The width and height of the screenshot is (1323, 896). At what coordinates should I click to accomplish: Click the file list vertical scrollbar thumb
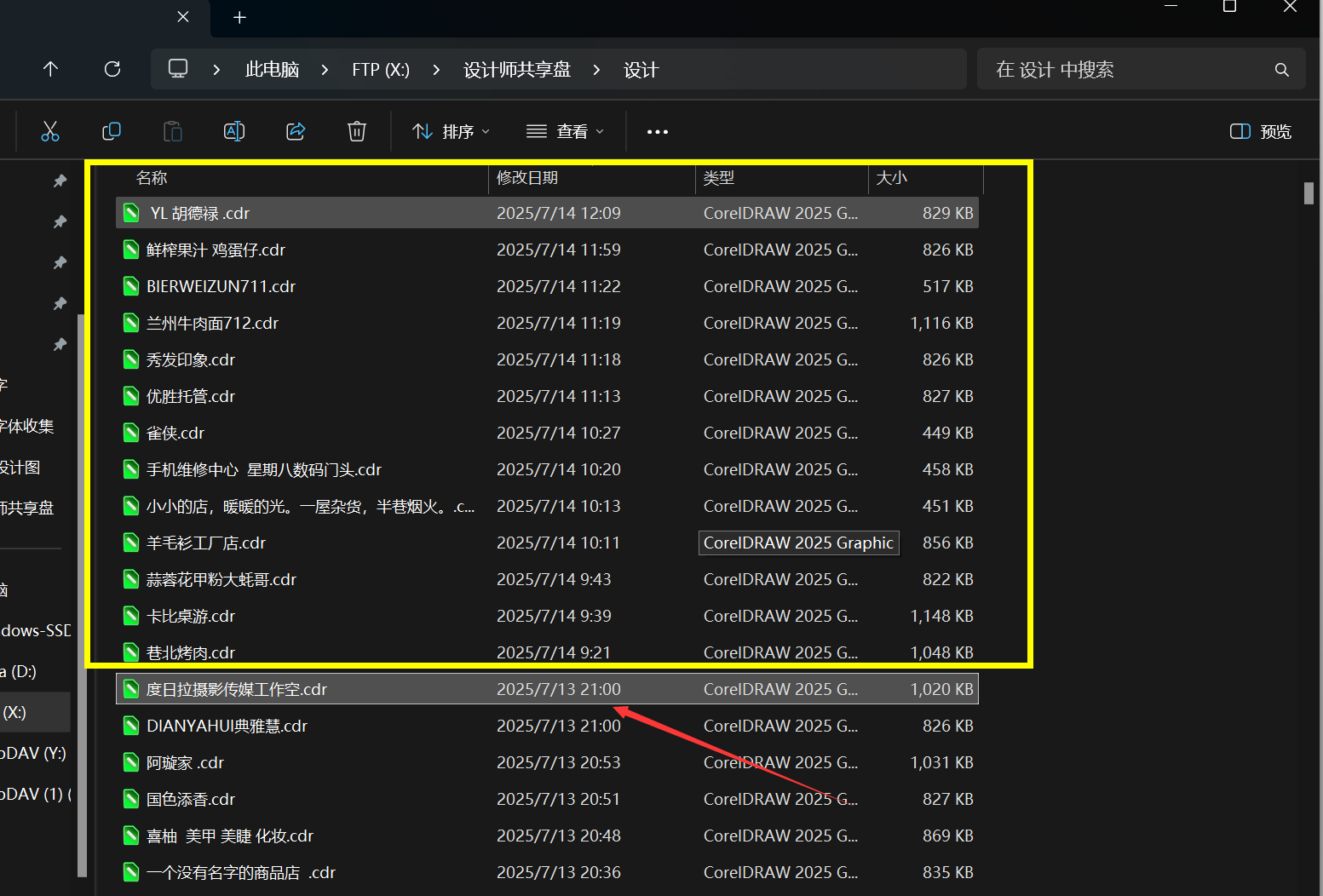pyautogui.click(x=1309, y=193)
